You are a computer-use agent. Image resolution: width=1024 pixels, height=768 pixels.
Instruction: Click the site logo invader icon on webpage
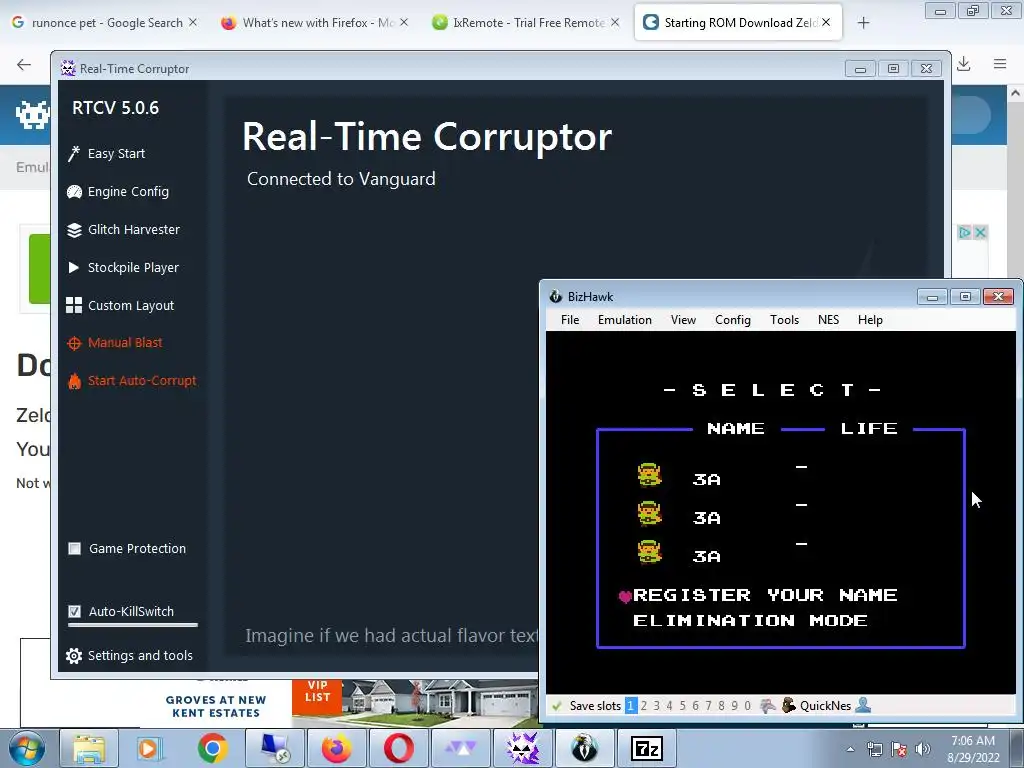[33, 116]
